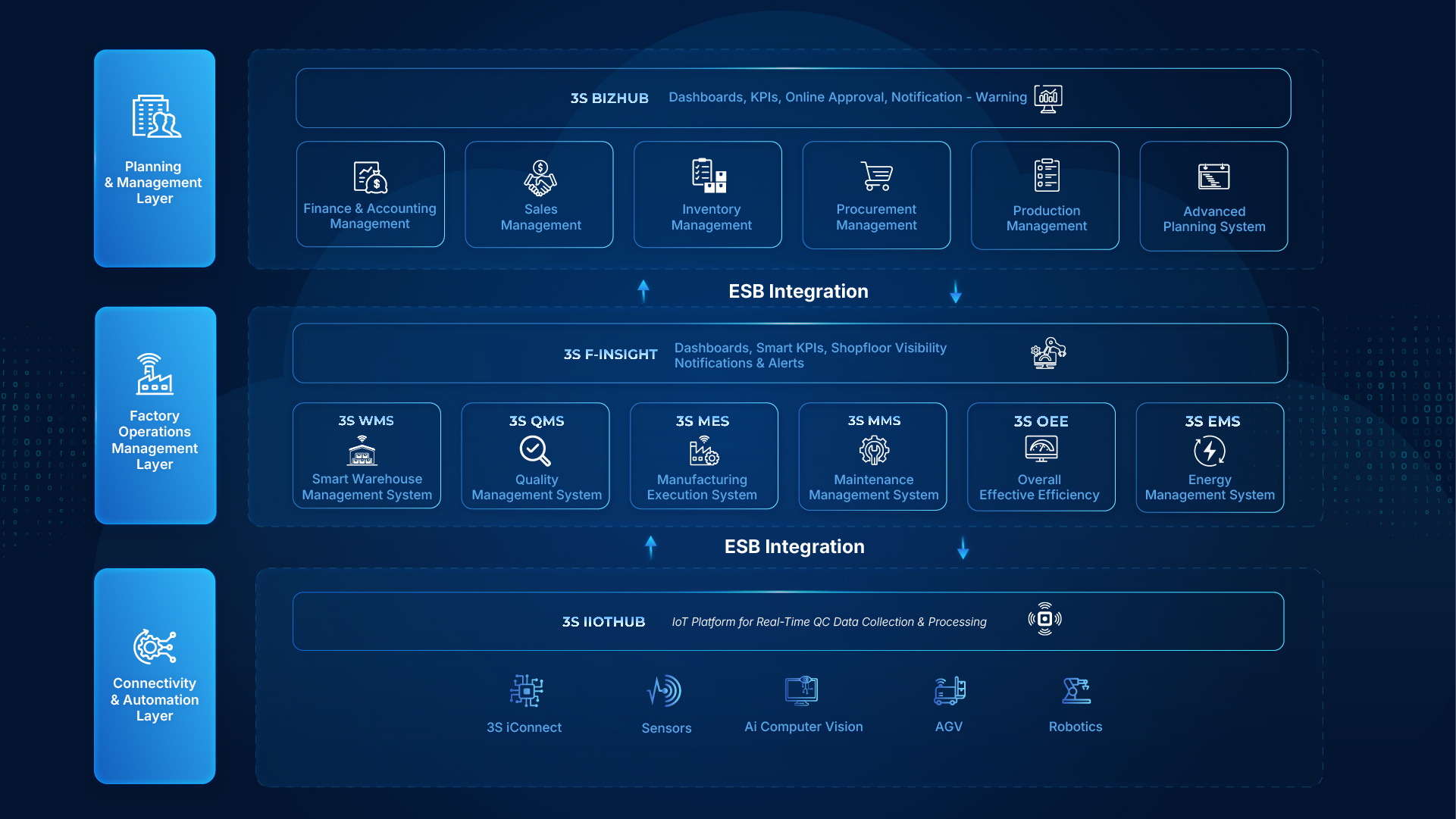The width and height of the screenshot is (1456, 819).
Task: Click the Procurement Management label
Action: coord(876,217)
